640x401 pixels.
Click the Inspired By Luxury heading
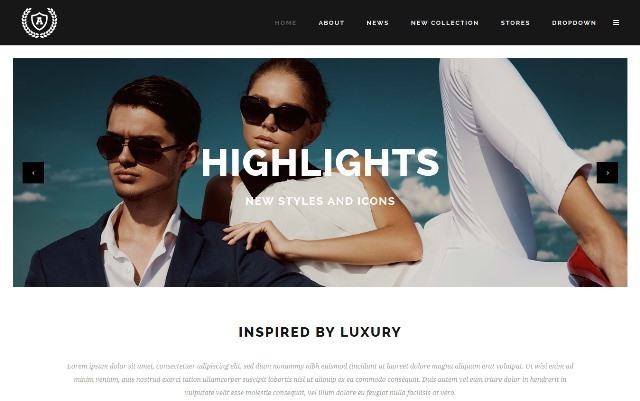[320, 332]
